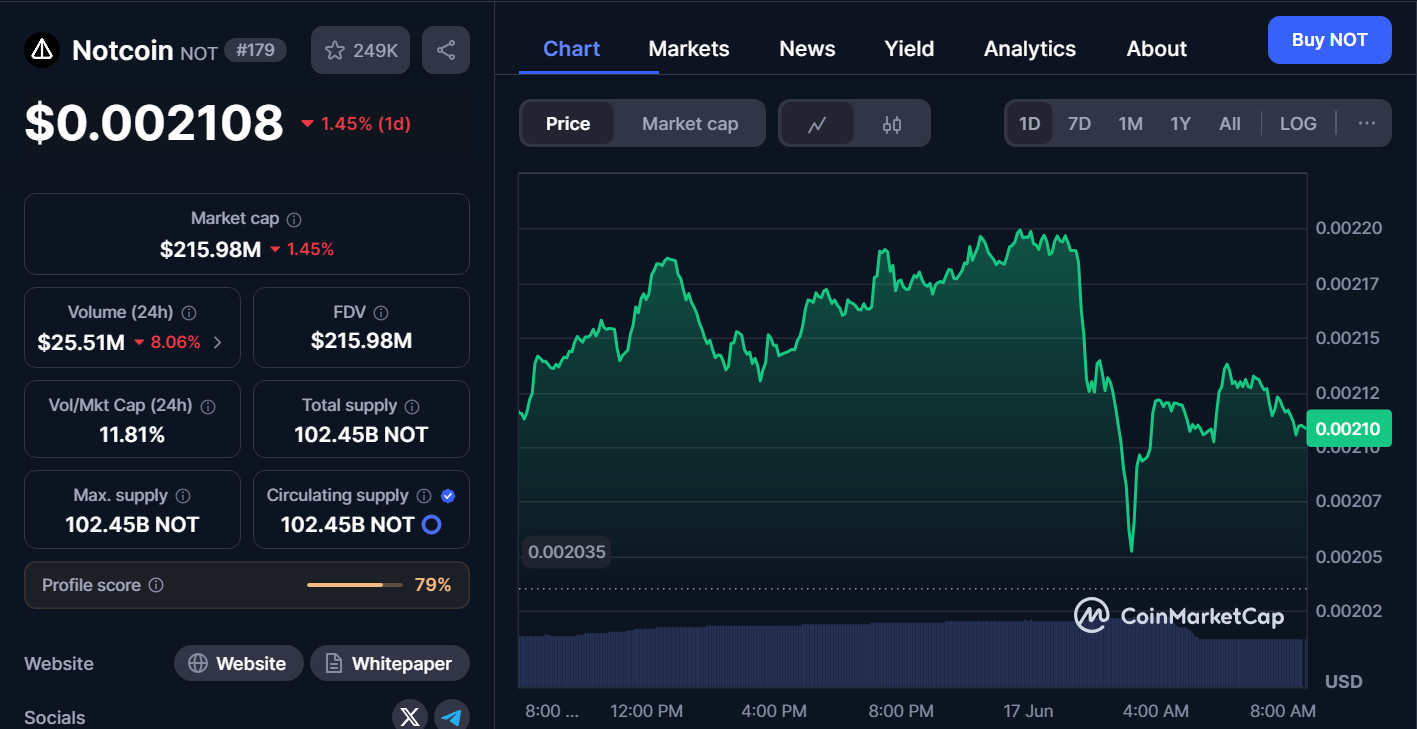
Task: Show Max. supply info icon
Action: (x=183, y=496)
